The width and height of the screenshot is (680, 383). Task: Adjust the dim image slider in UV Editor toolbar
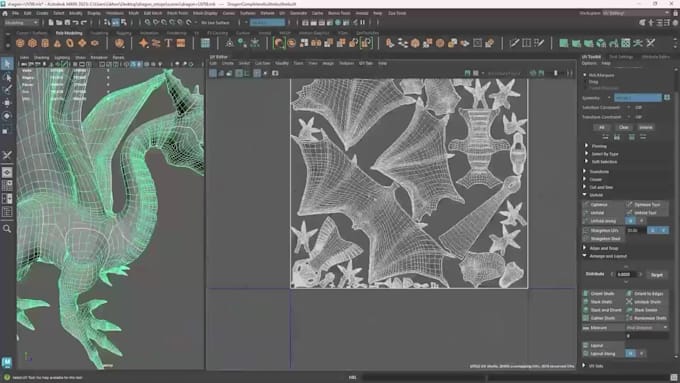click(x=555, y=73)
